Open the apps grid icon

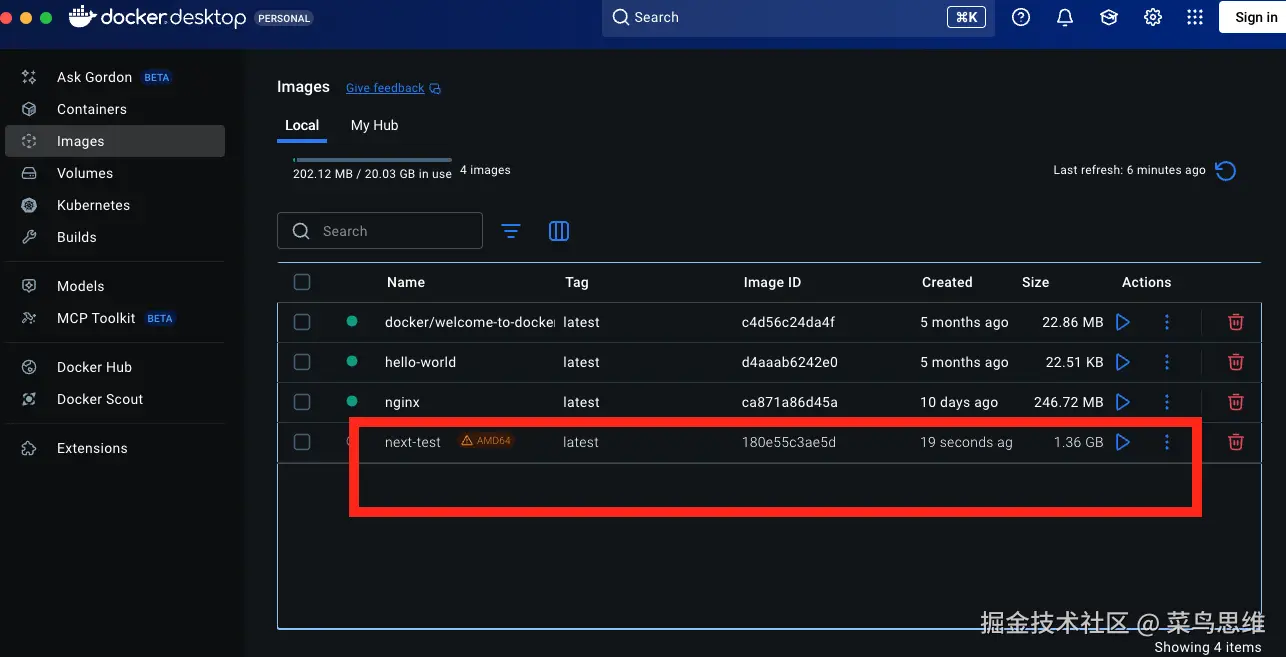1194,17
